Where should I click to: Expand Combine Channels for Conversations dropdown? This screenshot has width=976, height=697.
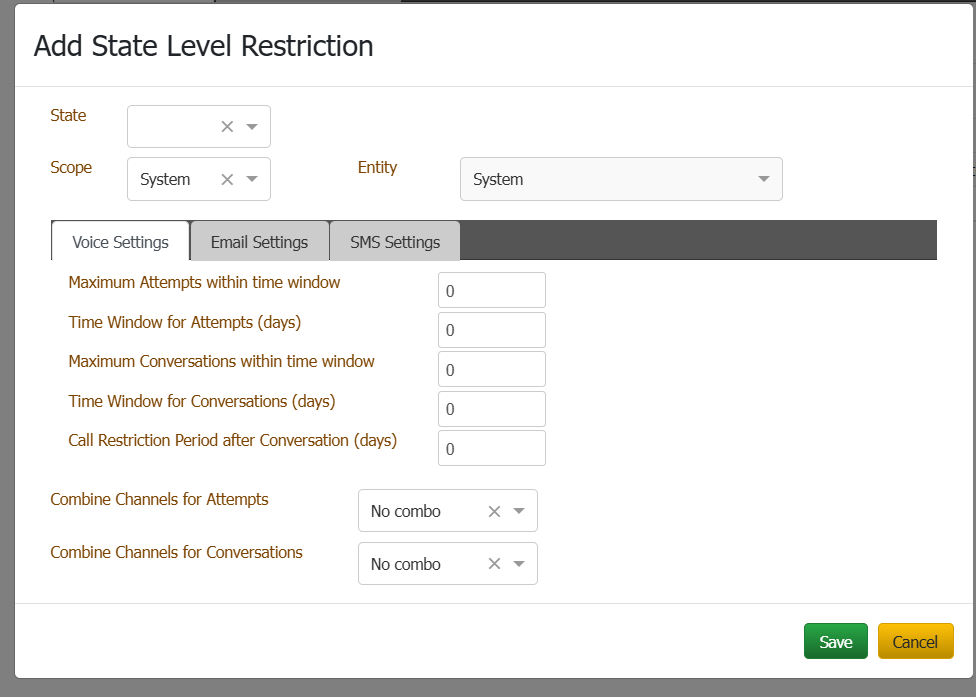pos(519,564)
